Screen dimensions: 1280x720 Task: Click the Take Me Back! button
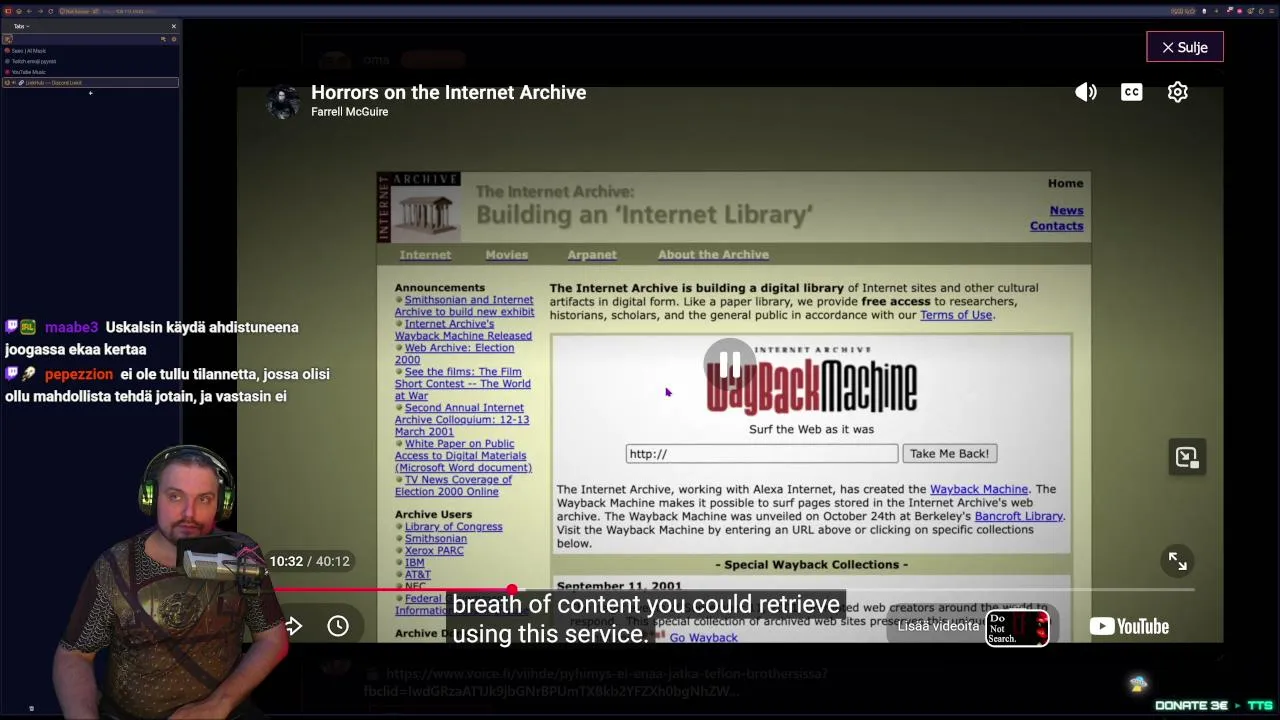(949, 454)
